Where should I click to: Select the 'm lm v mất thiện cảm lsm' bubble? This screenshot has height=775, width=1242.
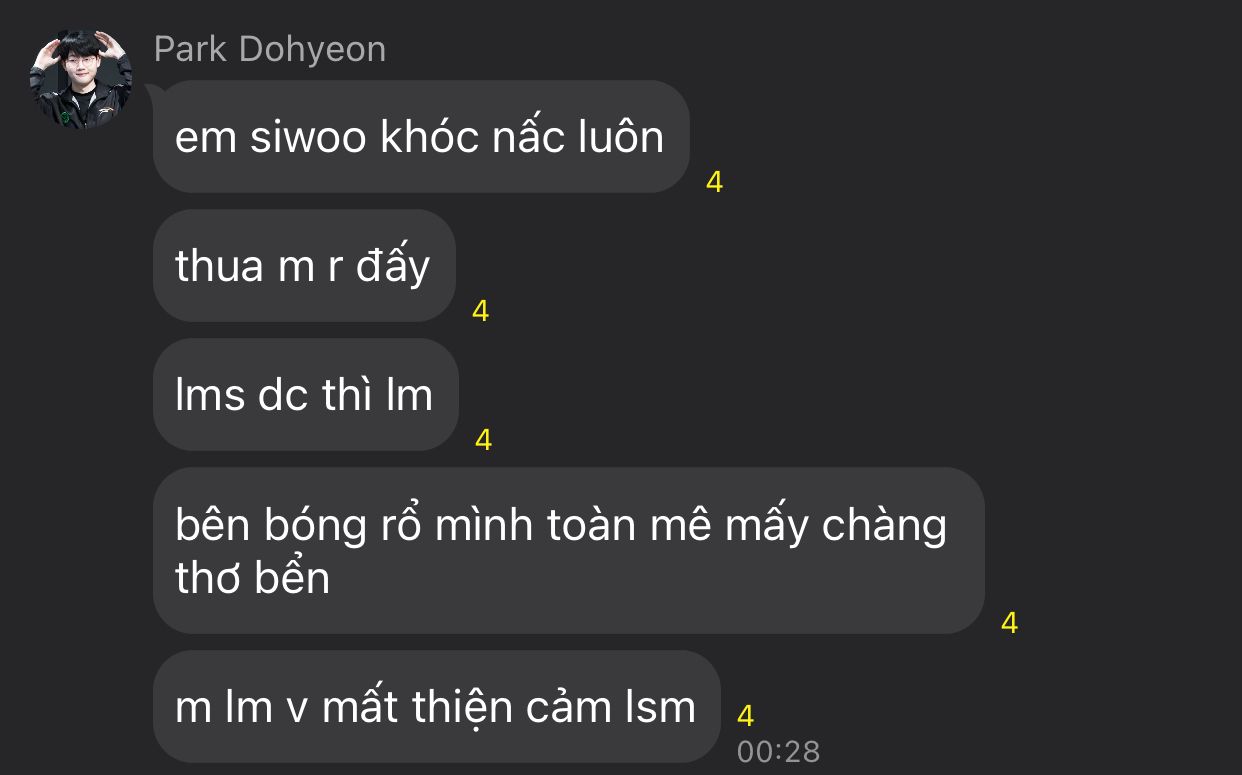[x=436, y=707]
